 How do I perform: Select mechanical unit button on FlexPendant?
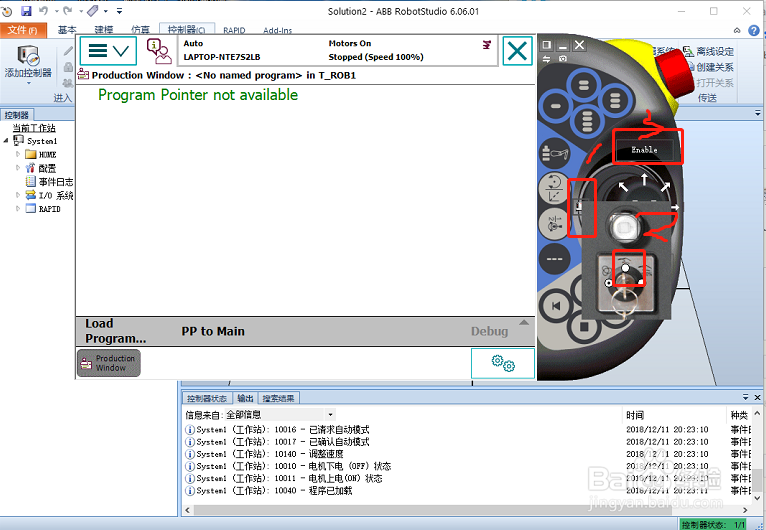point(555,154)
